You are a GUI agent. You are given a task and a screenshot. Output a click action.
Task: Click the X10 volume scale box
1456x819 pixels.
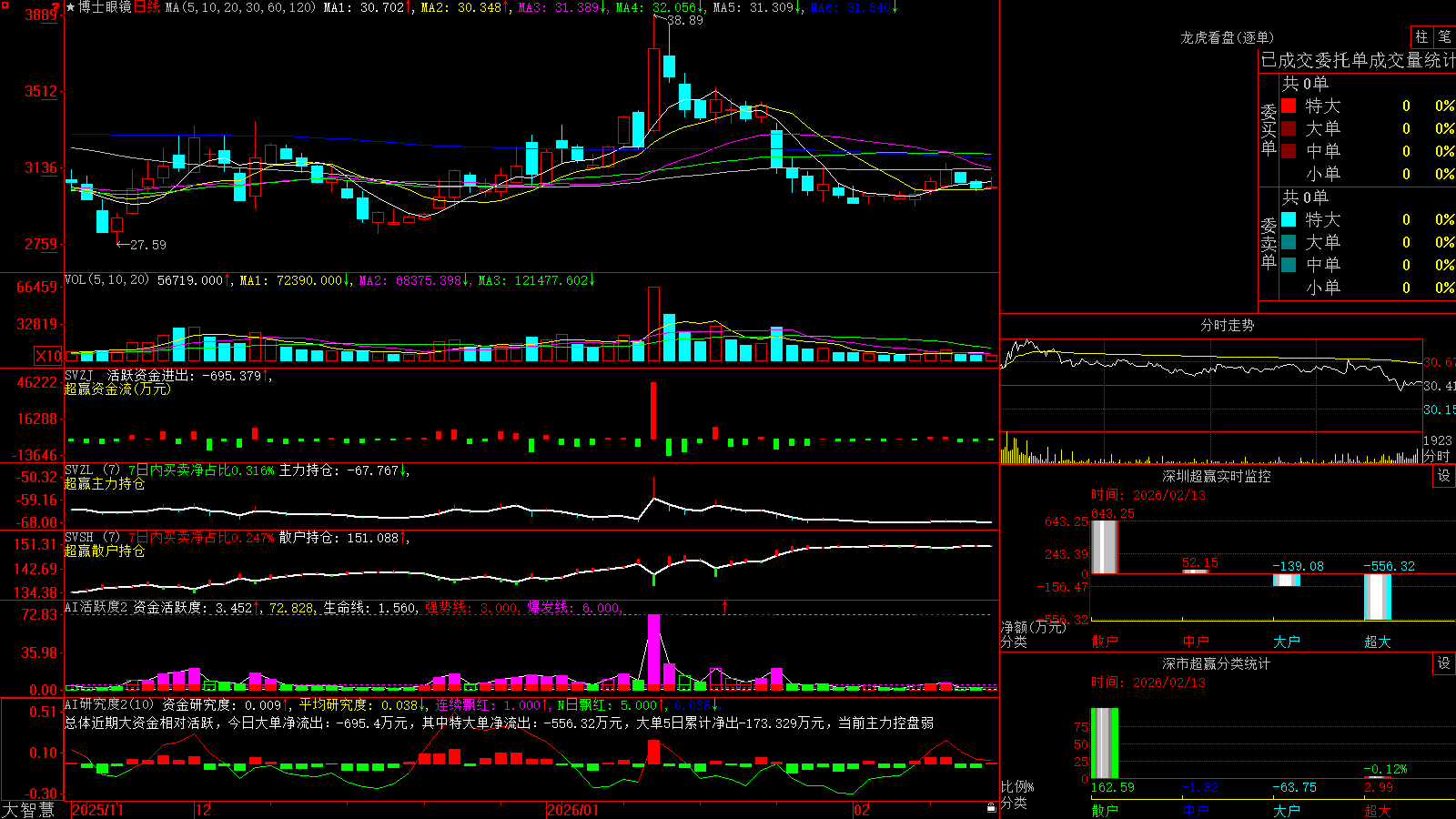[48, 356]
